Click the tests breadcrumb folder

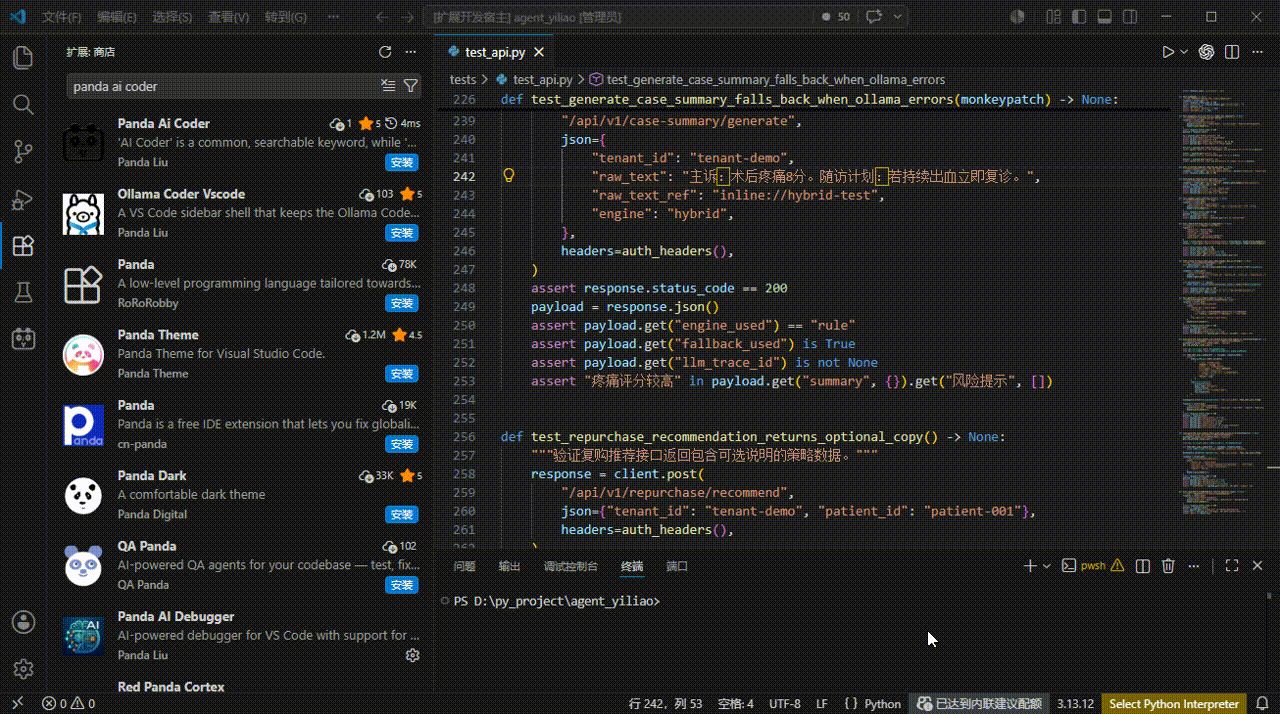(x=463, y=79)
